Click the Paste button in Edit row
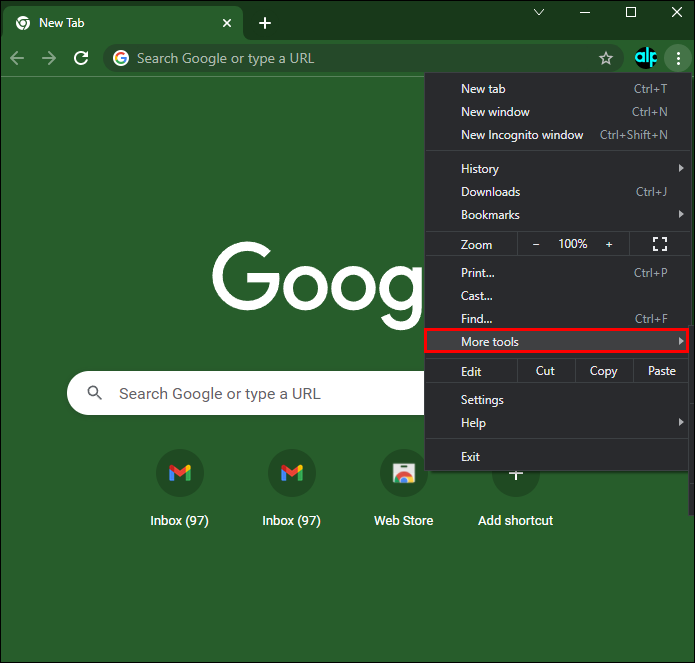 pos(661,371)
